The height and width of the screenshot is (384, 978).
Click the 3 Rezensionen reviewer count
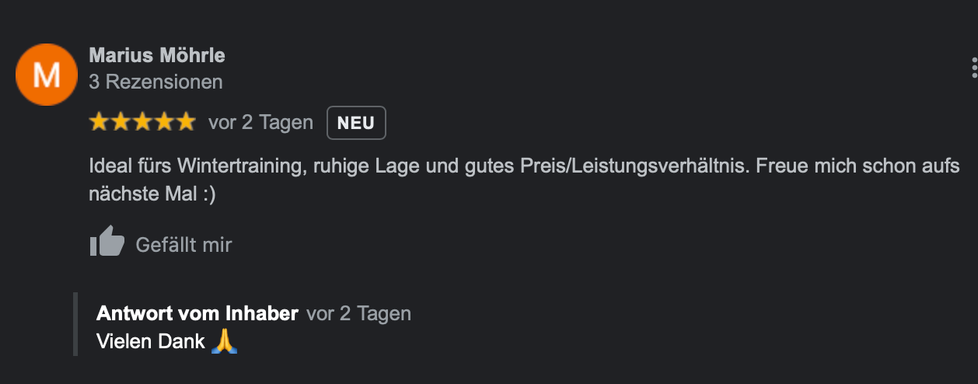pos(156,82)
